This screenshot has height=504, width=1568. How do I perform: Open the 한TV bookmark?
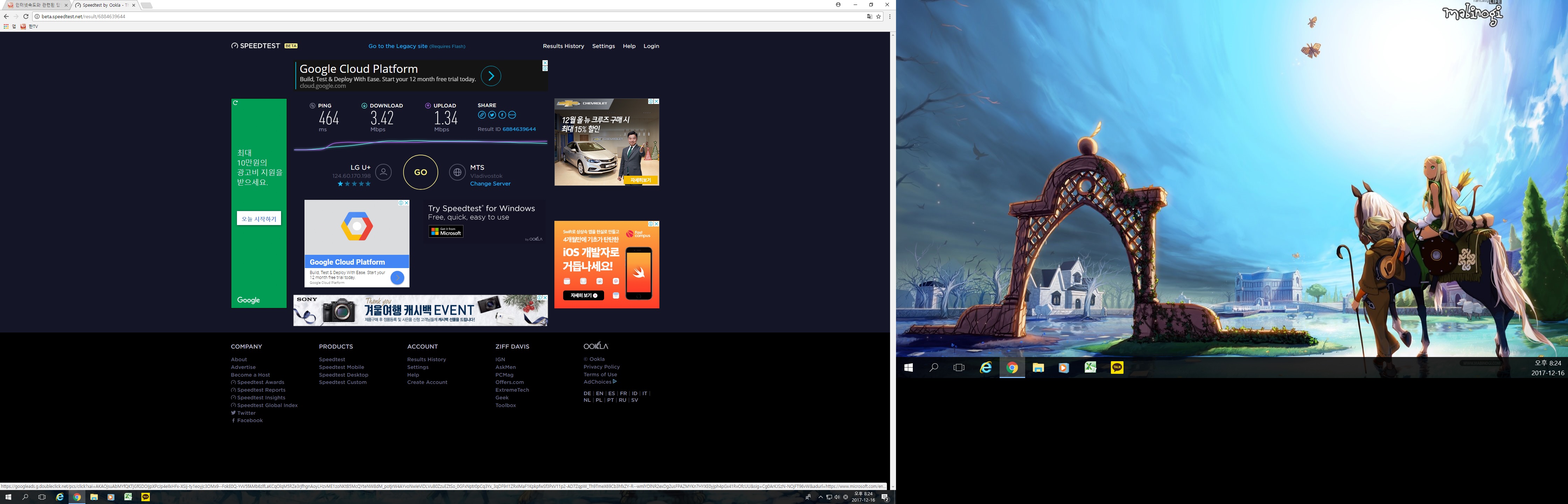click(x=29, y=27)
